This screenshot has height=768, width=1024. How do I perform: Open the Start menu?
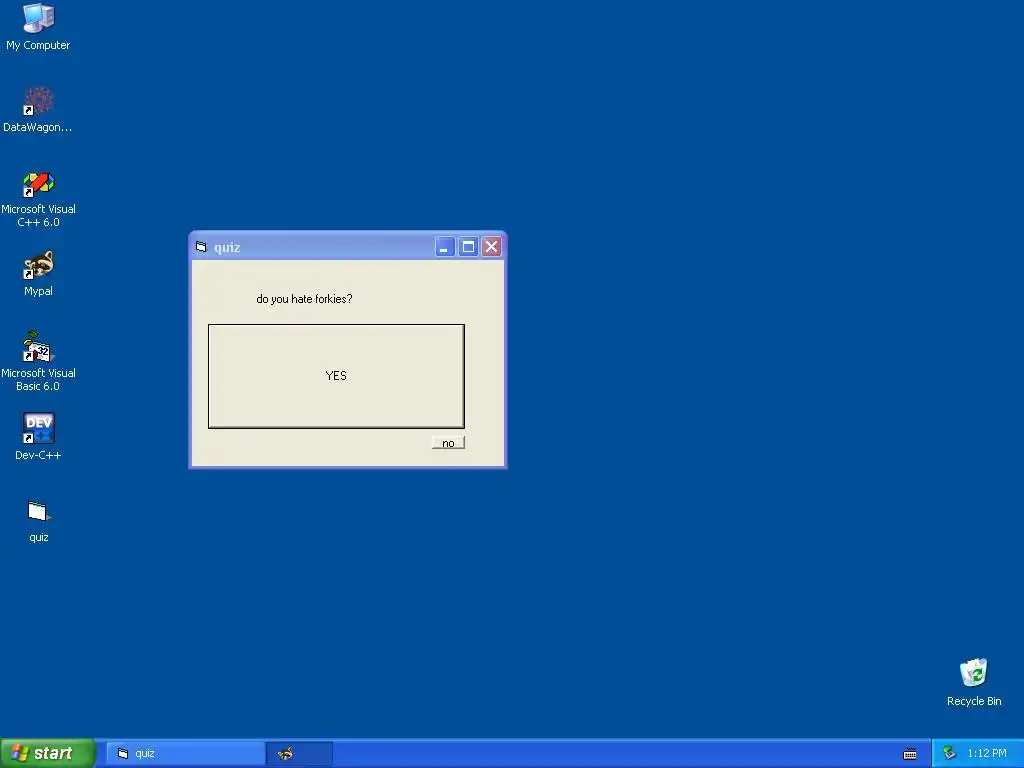pos(48,753)
